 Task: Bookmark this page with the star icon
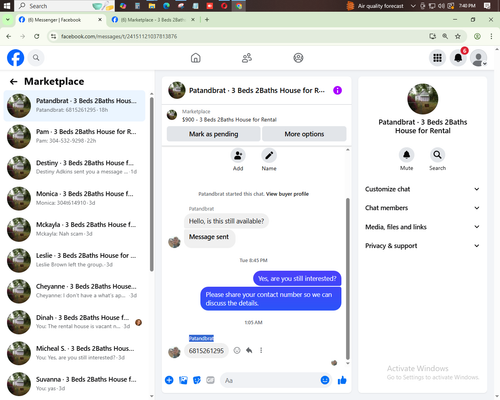coord(458,36)
